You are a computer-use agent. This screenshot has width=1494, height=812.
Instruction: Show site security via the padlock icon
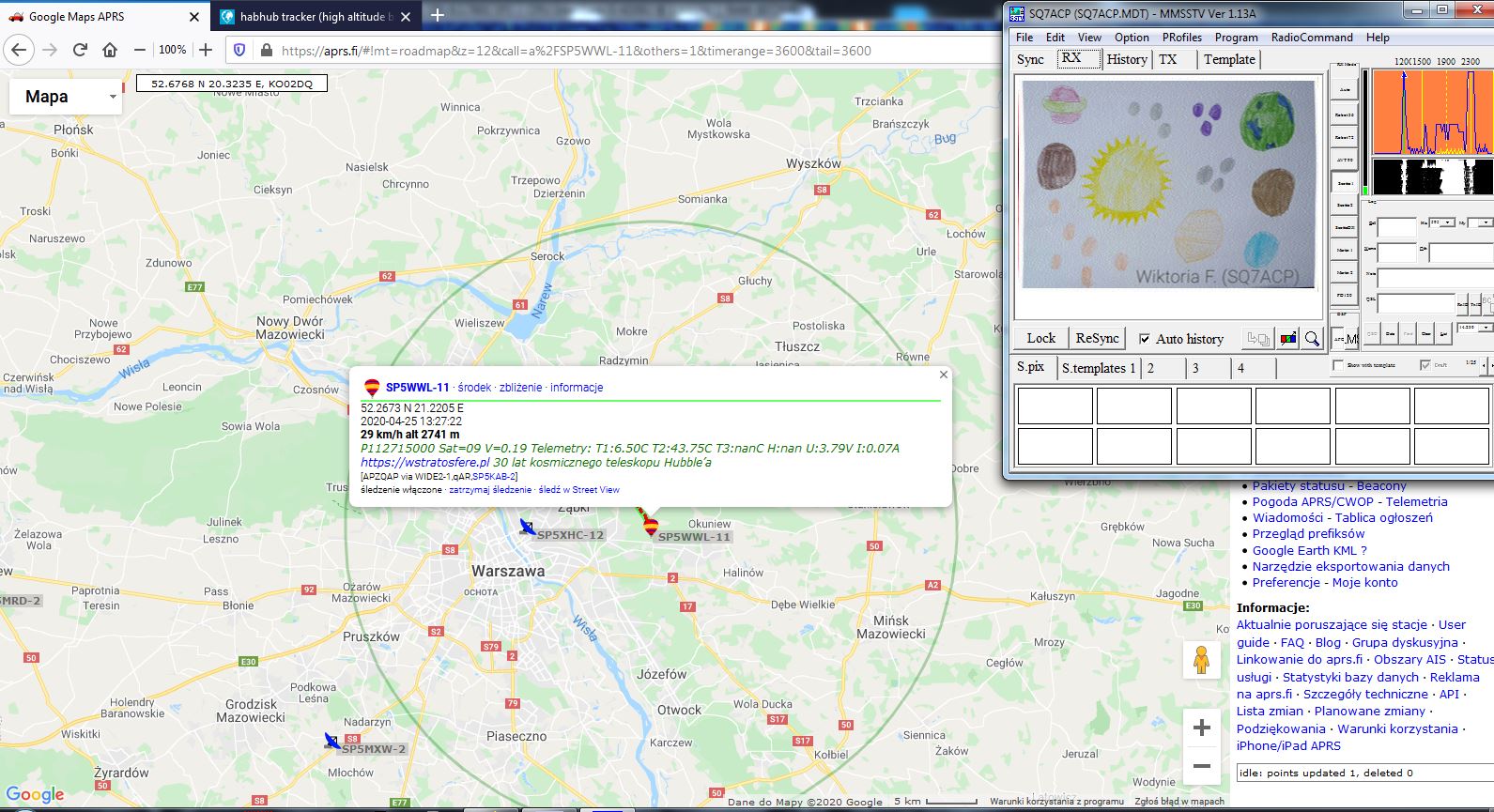tap(266, 50)
